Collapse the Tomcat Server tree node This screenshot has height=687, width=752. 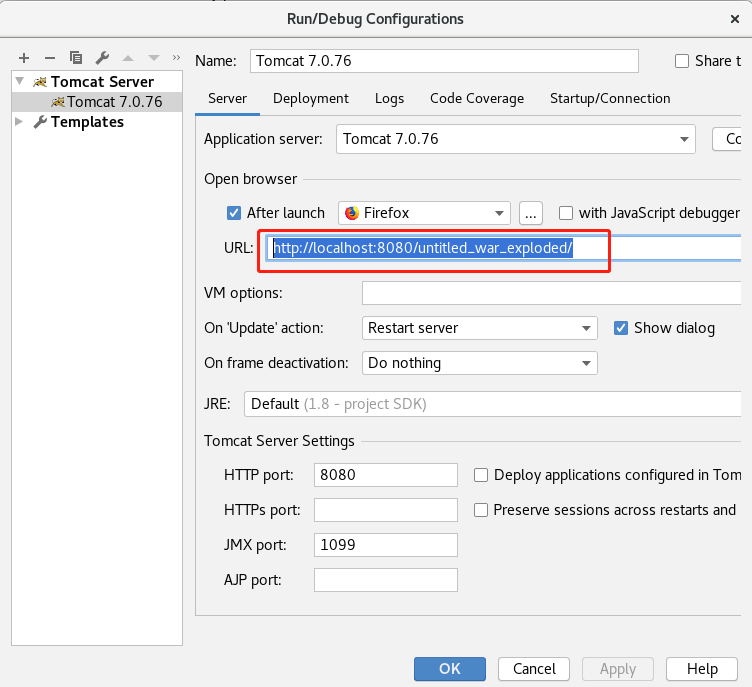point(20,81)
